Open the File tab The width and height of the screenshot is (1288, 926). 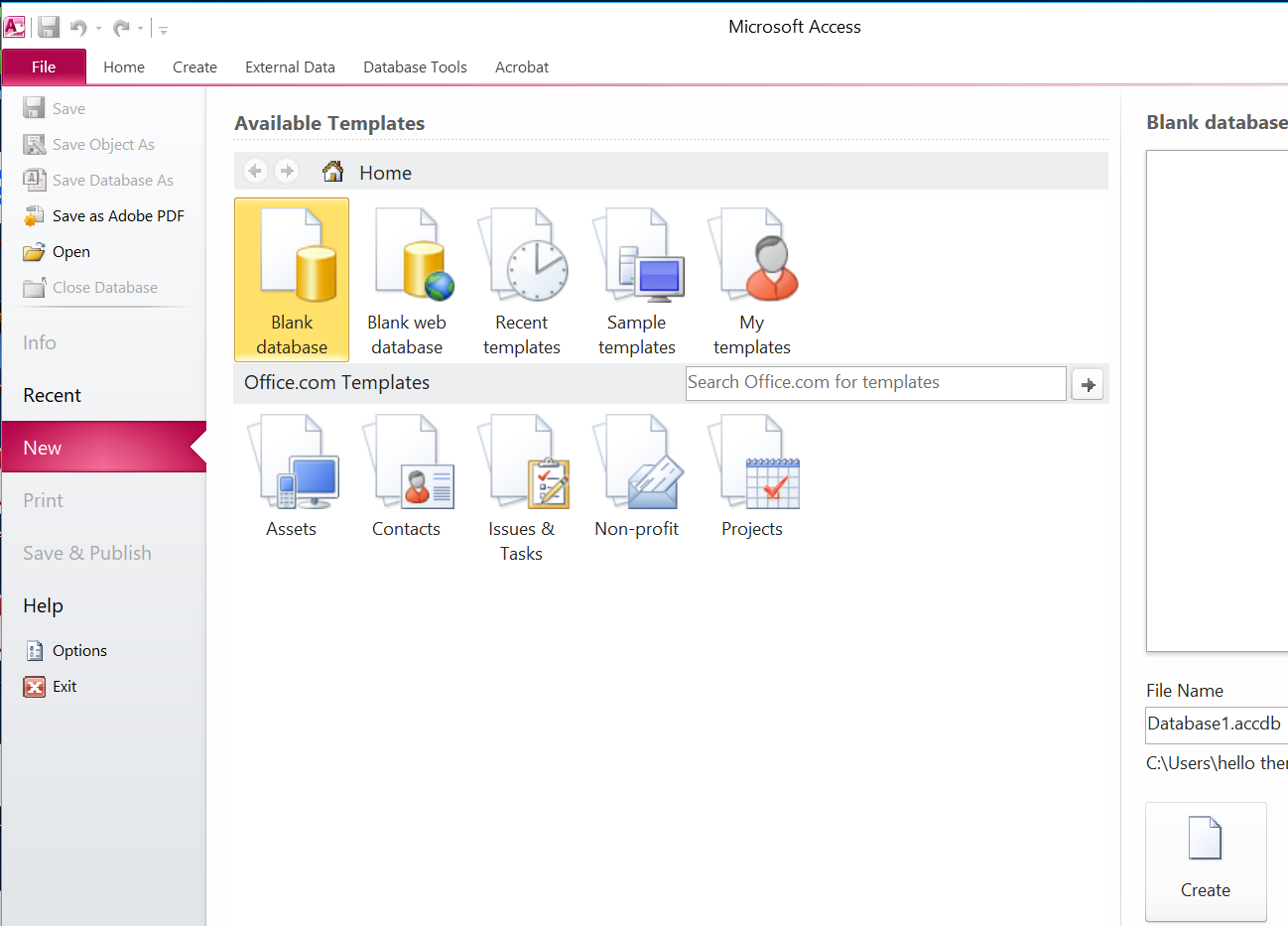(x=44, y=66)
